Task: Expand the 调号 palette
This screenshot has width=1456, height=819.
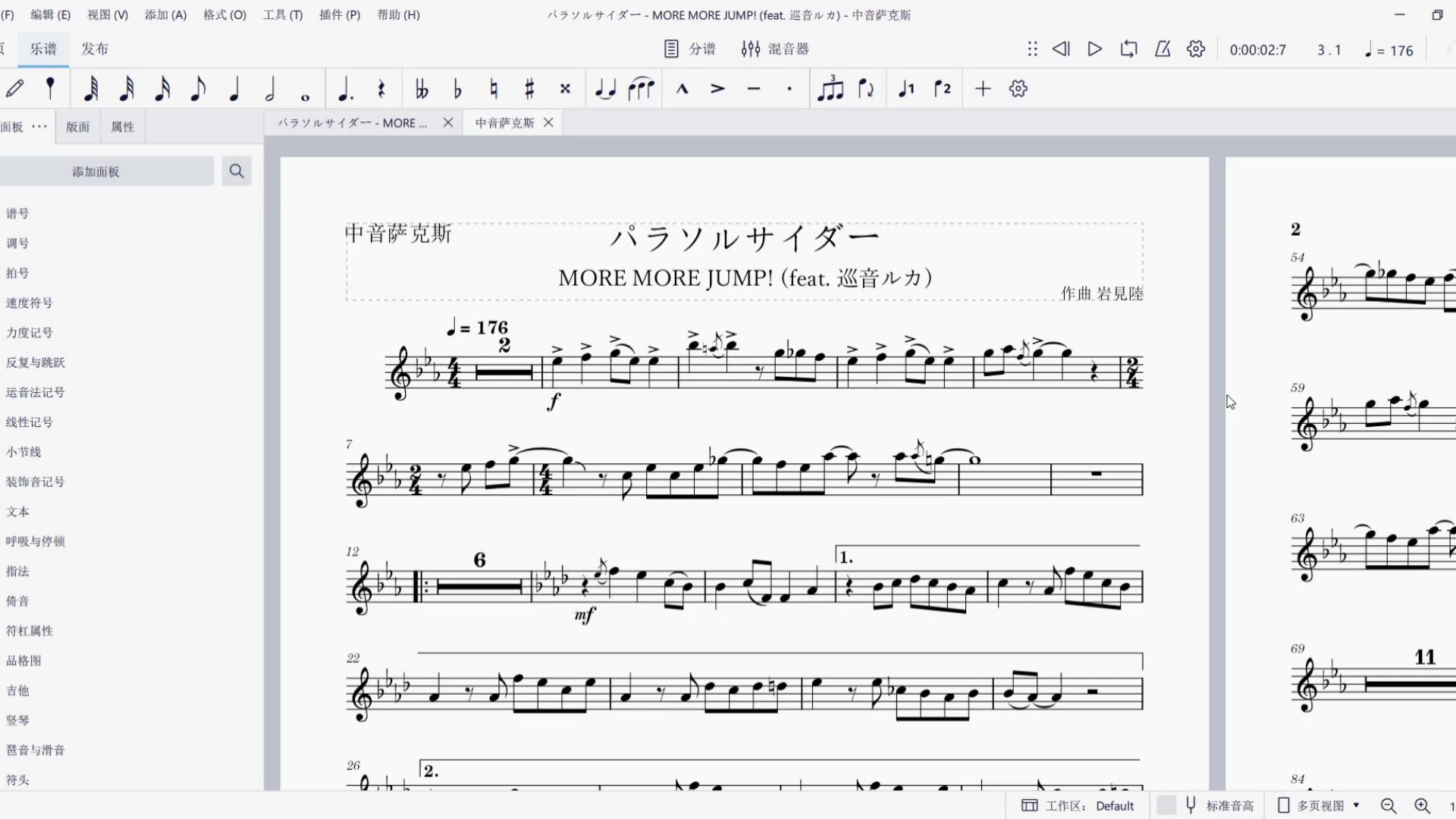Action: pos(17,243)
